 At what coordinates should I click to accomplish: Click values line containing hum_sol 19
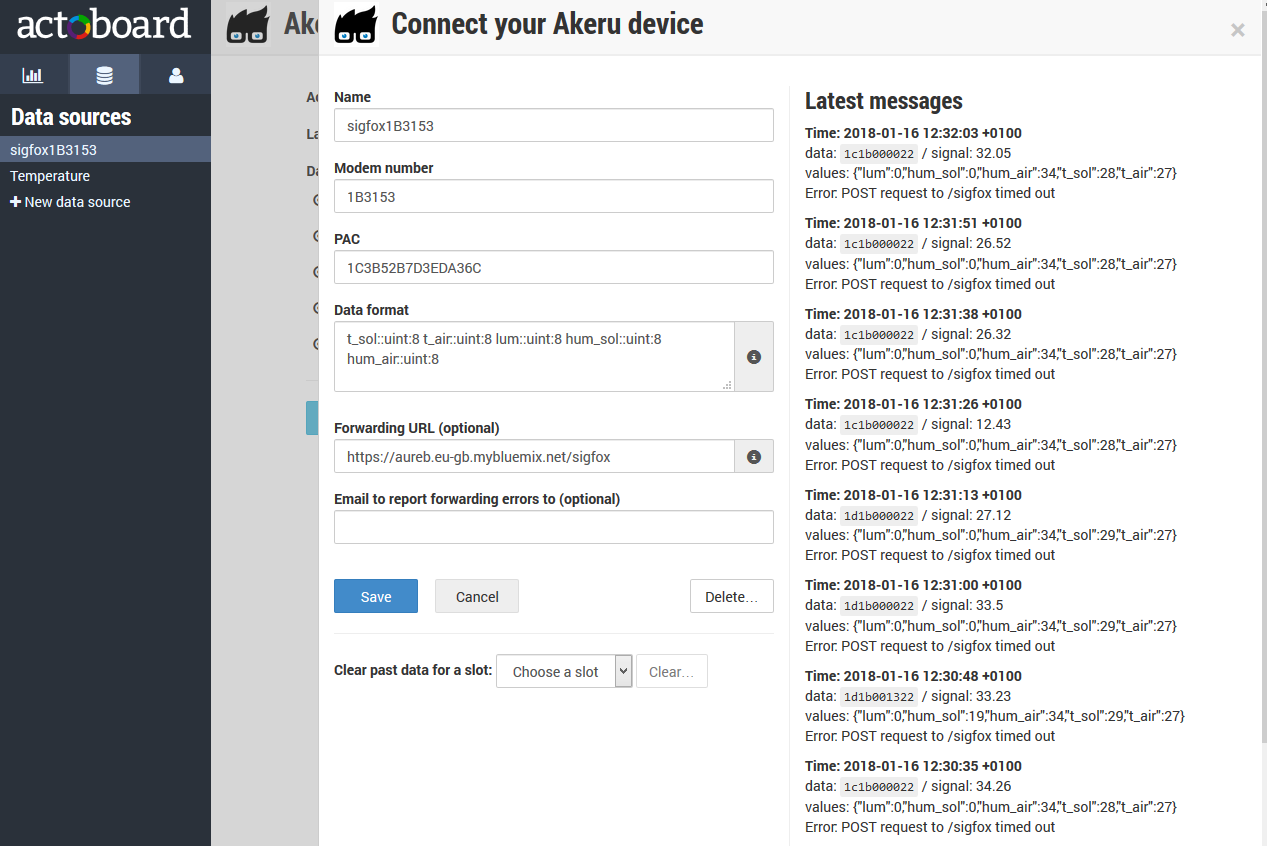pyautogui.click(x=995, y=716)
